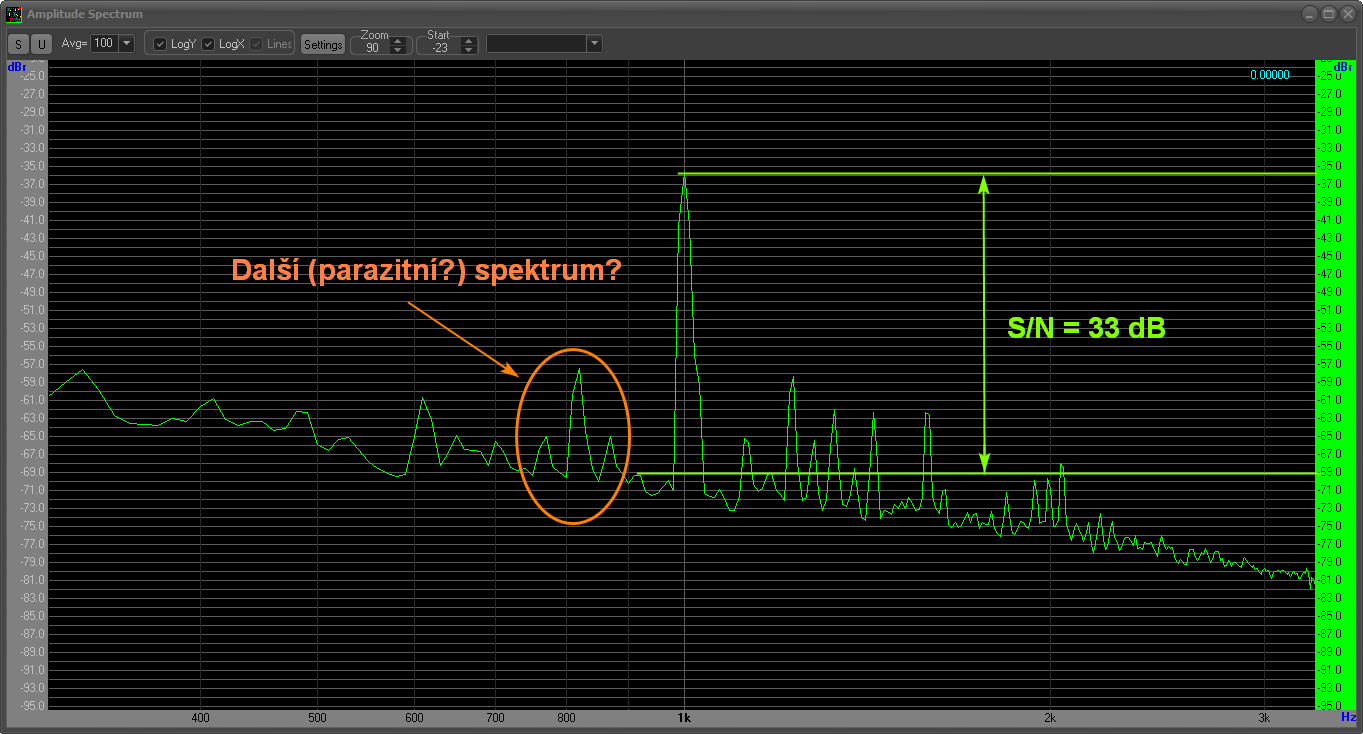Open the Avg averaging dropdown
The image size is (1363, 734).
pos(126,44)
